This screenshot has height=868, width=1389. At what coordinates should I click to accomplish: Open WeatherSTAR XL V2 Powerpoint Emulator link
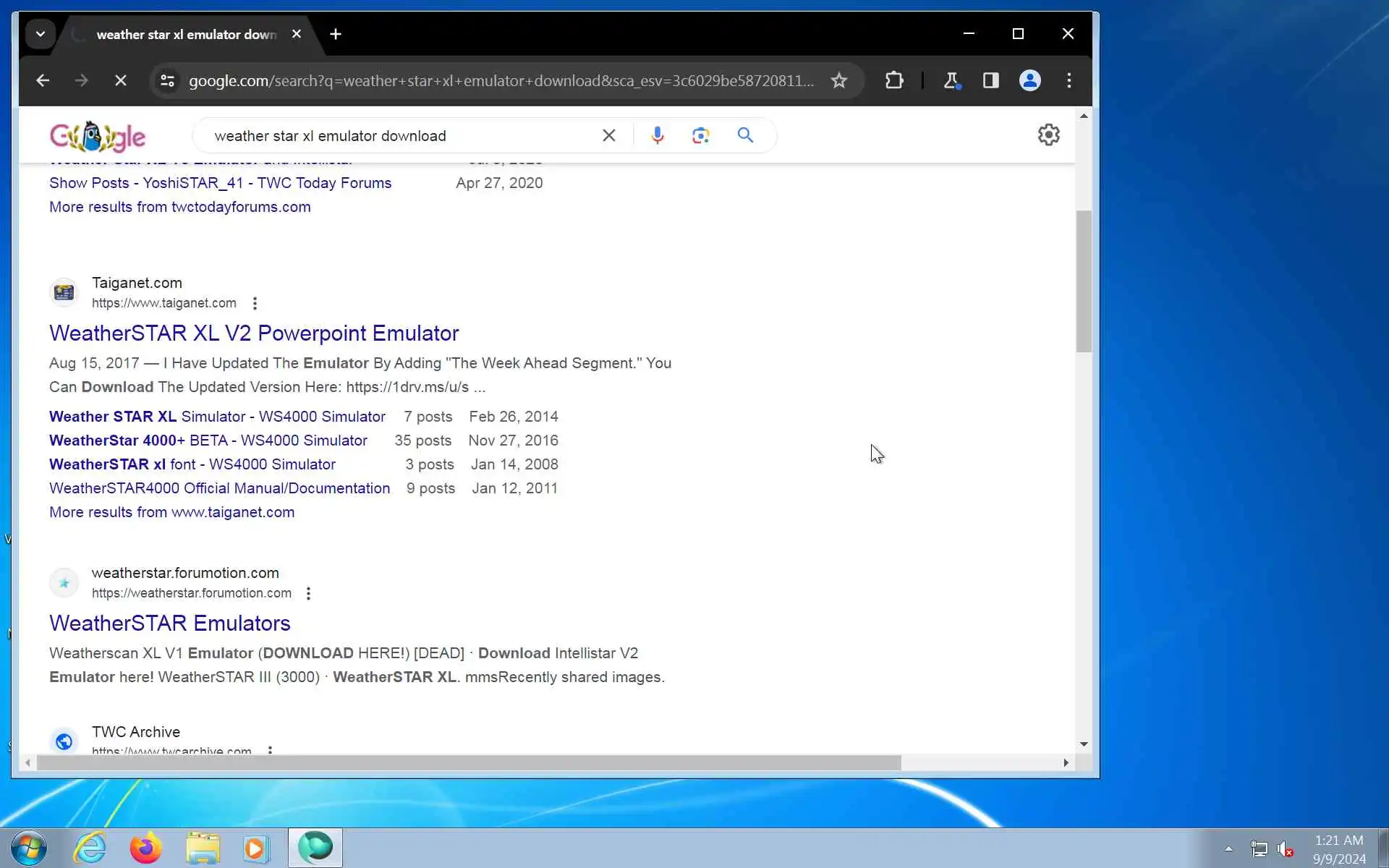coord(254,333)
